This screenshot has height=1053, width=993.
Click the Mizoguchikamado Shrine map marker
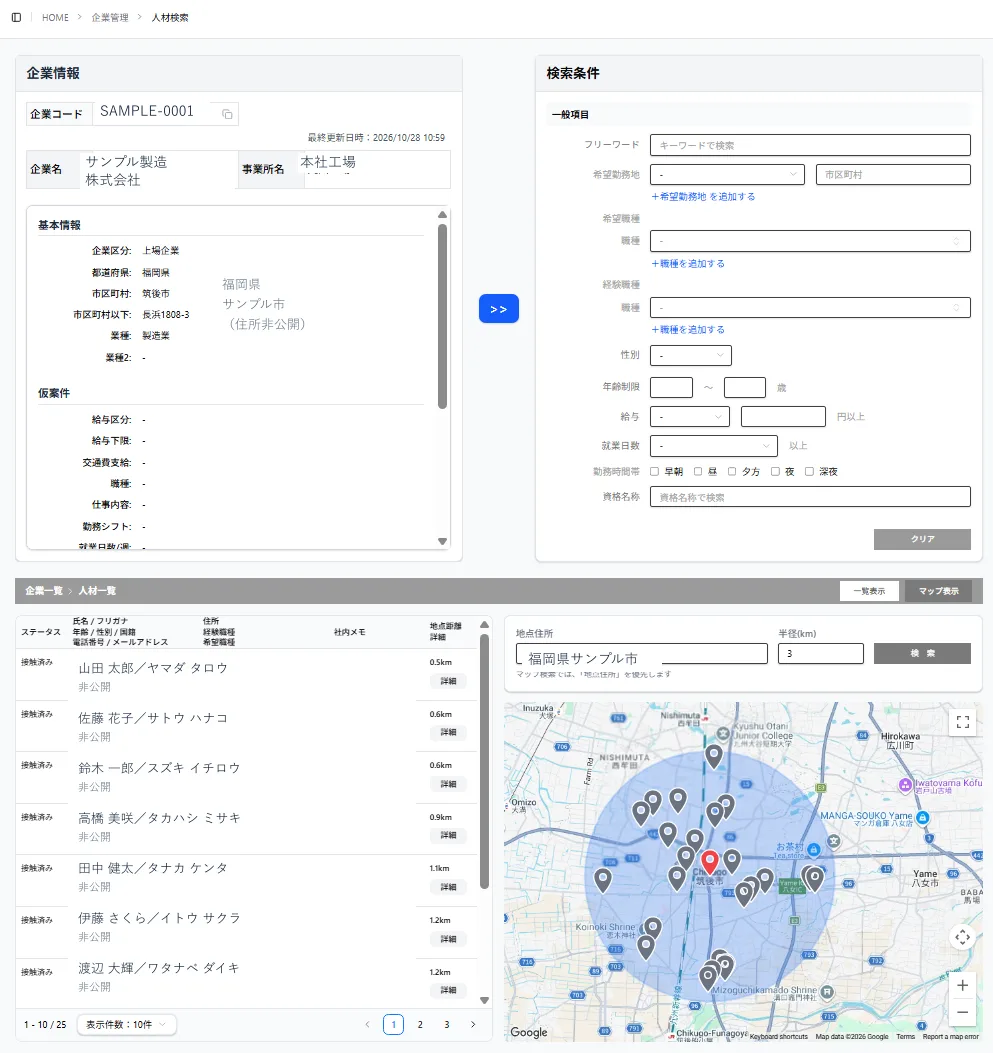point(827,992)
